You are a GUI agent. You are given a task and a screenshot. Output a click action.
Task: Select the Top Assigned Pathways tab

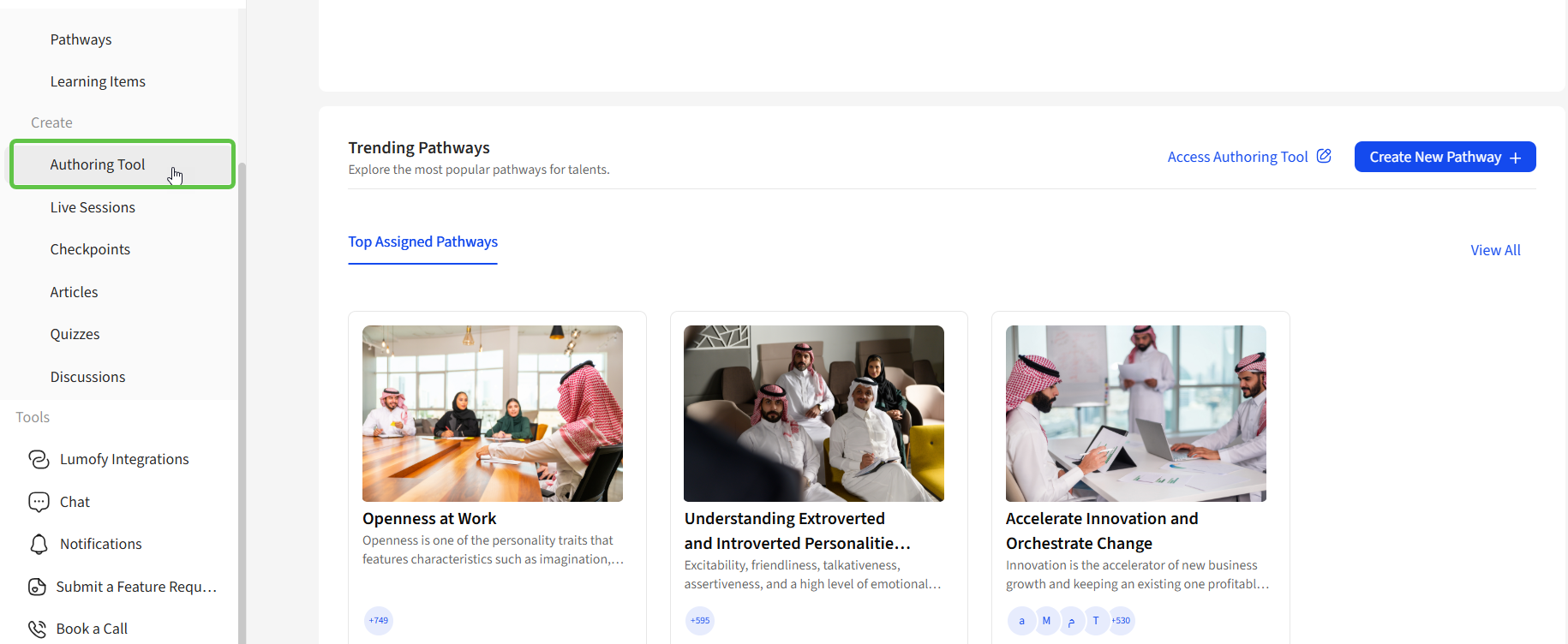422,242
